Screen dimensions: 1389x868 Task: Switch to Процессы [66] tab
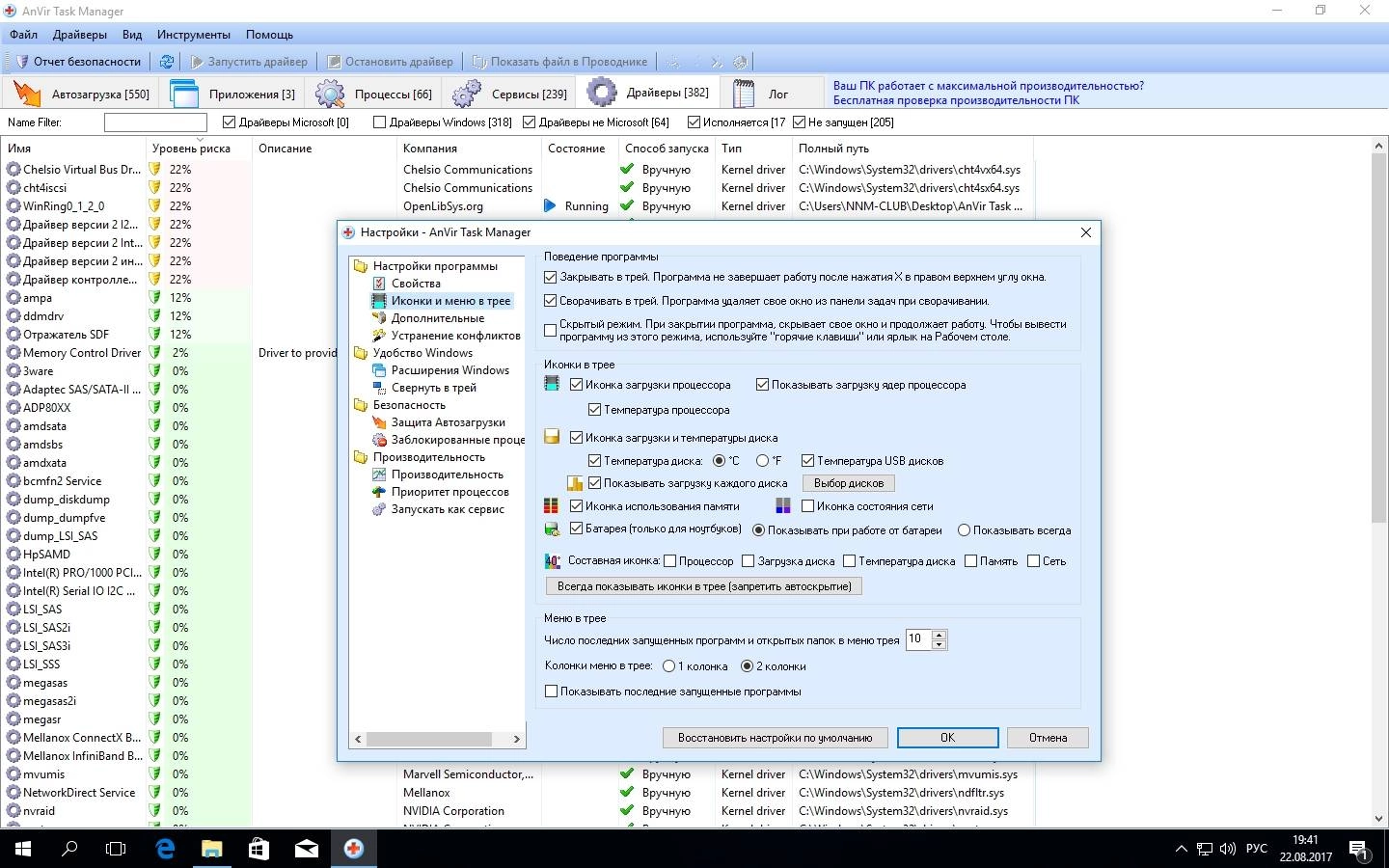click(374, 94)
